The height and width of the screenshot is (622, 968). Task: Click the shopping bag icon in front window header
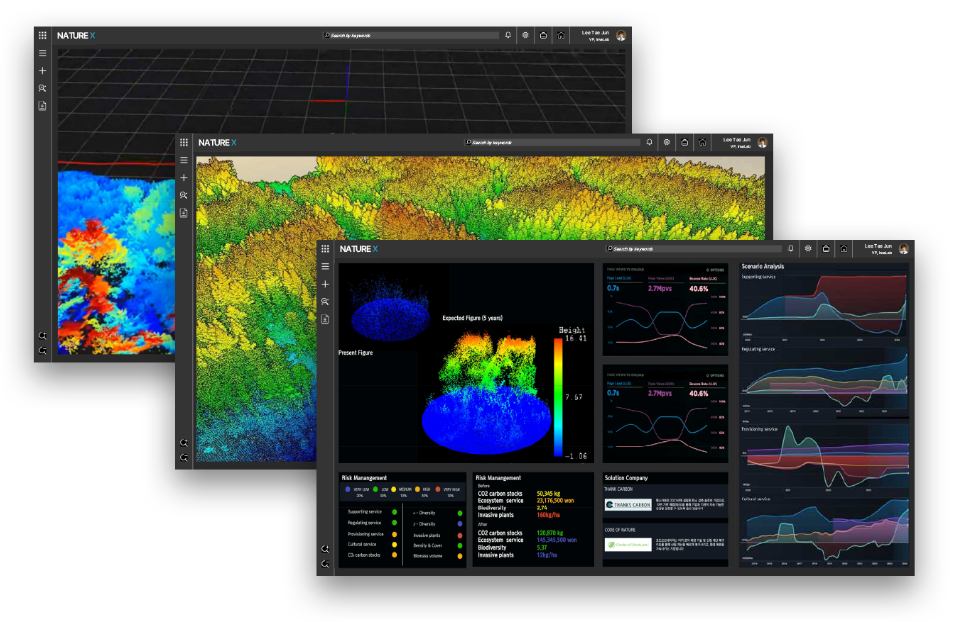click(826, 249)
